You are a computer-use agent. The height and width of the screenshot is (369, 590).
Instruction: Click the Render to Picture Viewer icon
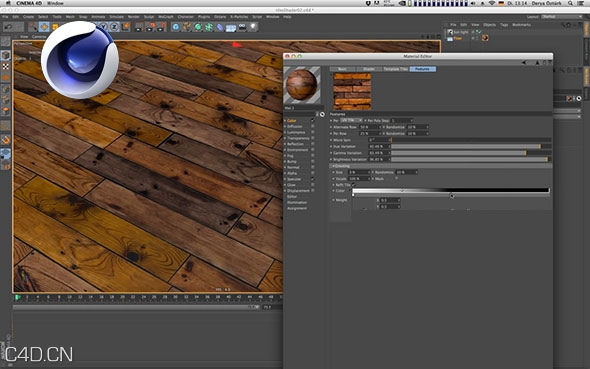pyautogui.click(x=151, y=27)
